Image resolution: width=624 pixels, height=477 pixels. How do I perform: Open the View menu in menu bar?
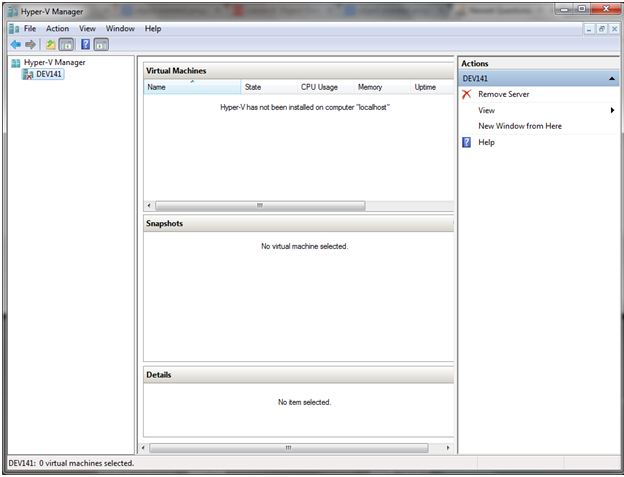[87, 29]
